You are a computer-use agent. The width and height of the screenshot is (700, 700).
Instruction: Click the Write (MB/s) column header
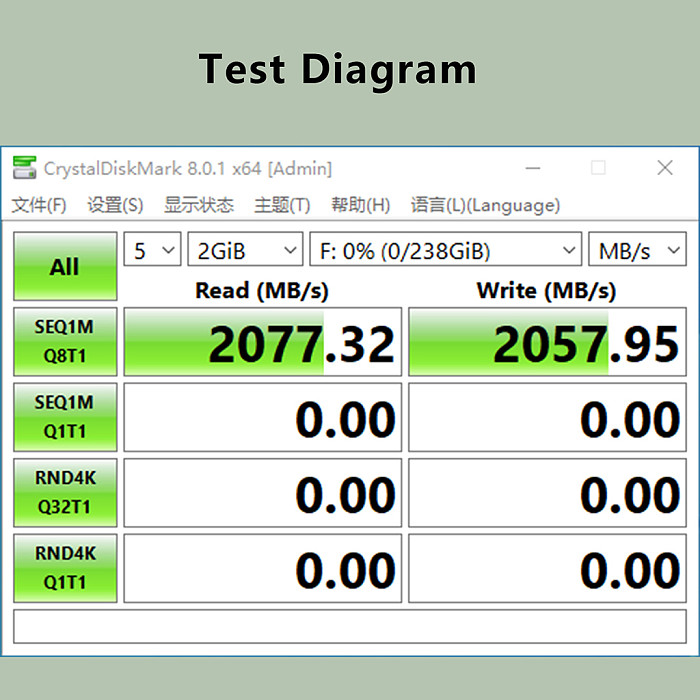546,291
